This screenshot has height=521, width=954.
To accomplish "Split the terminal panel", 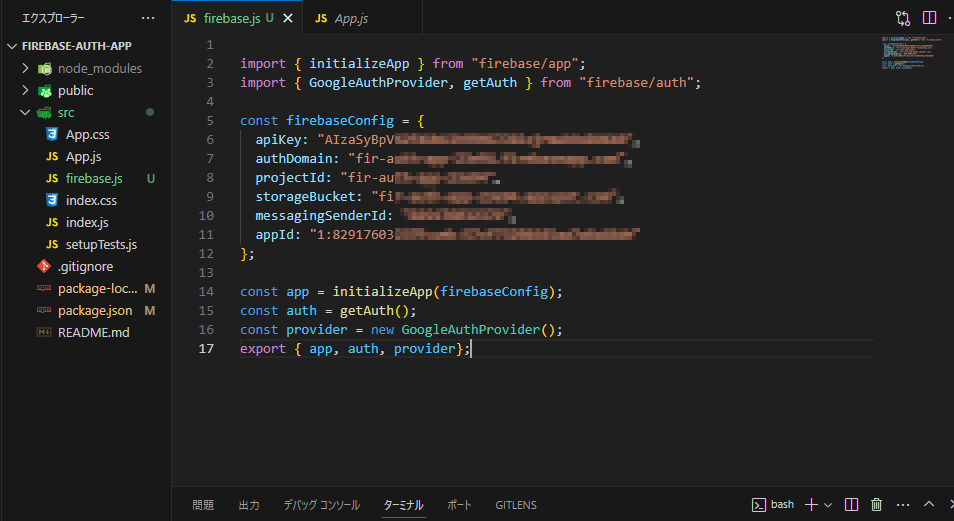I will (851, 504).
